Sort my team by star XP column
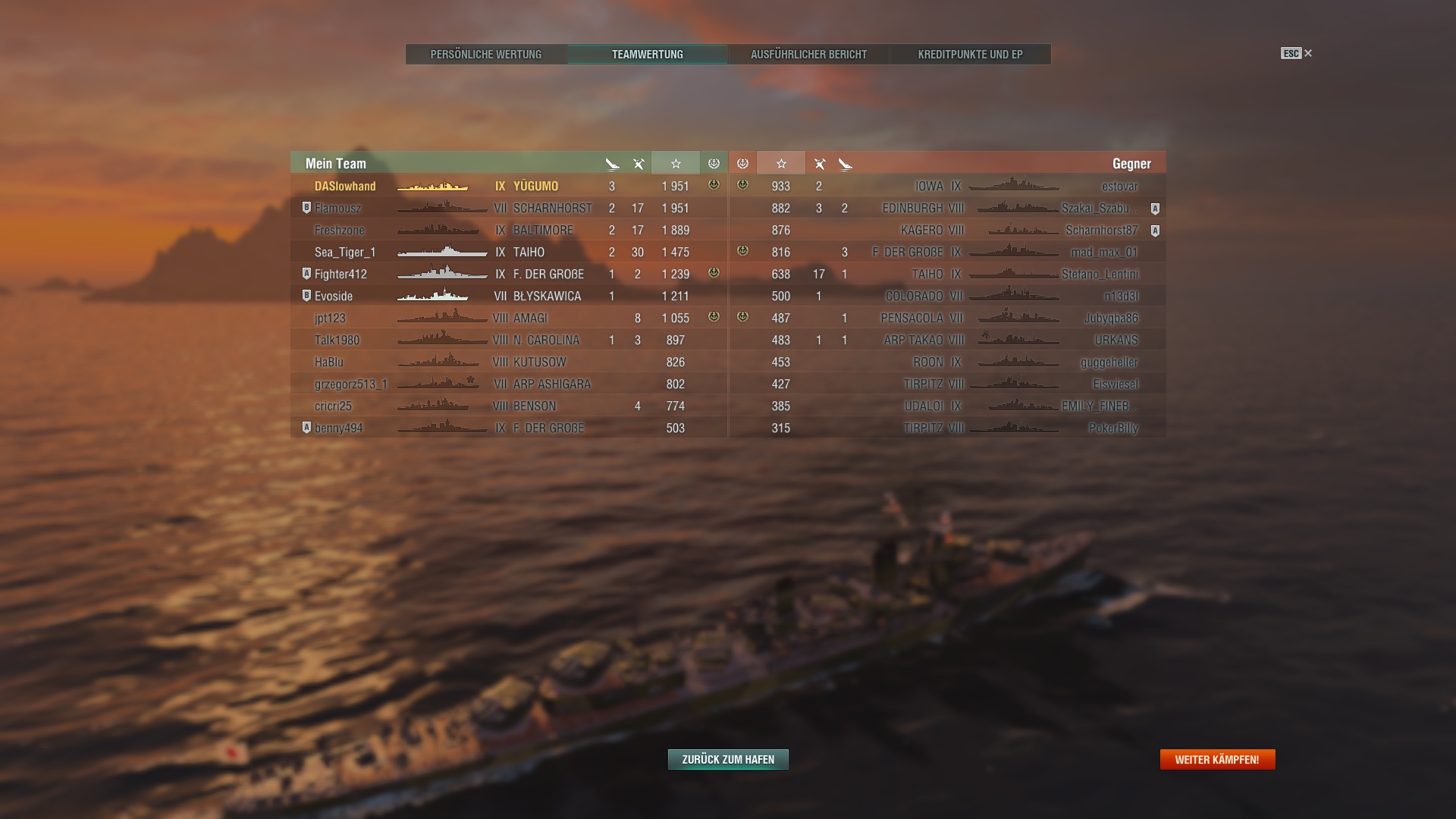The width and height of the screenshot is (1456, 819). coord(676,163)
